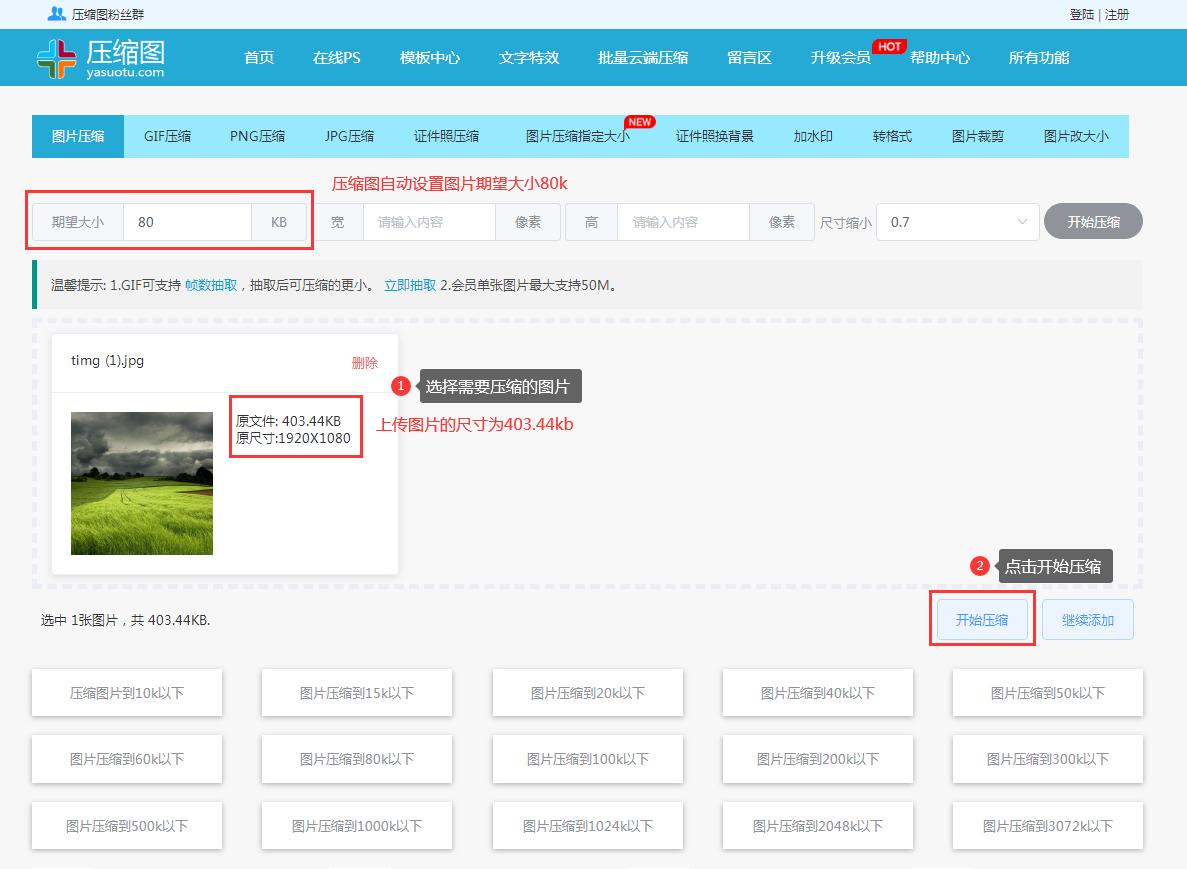This screenshot has height=869, width=1187.
Task: Click the 注册 registration link
Action: click(1115, 14)
